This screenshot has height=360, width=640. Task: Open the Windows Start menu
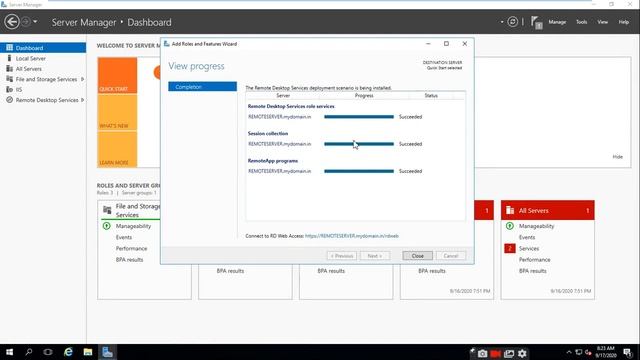(9, 352)
